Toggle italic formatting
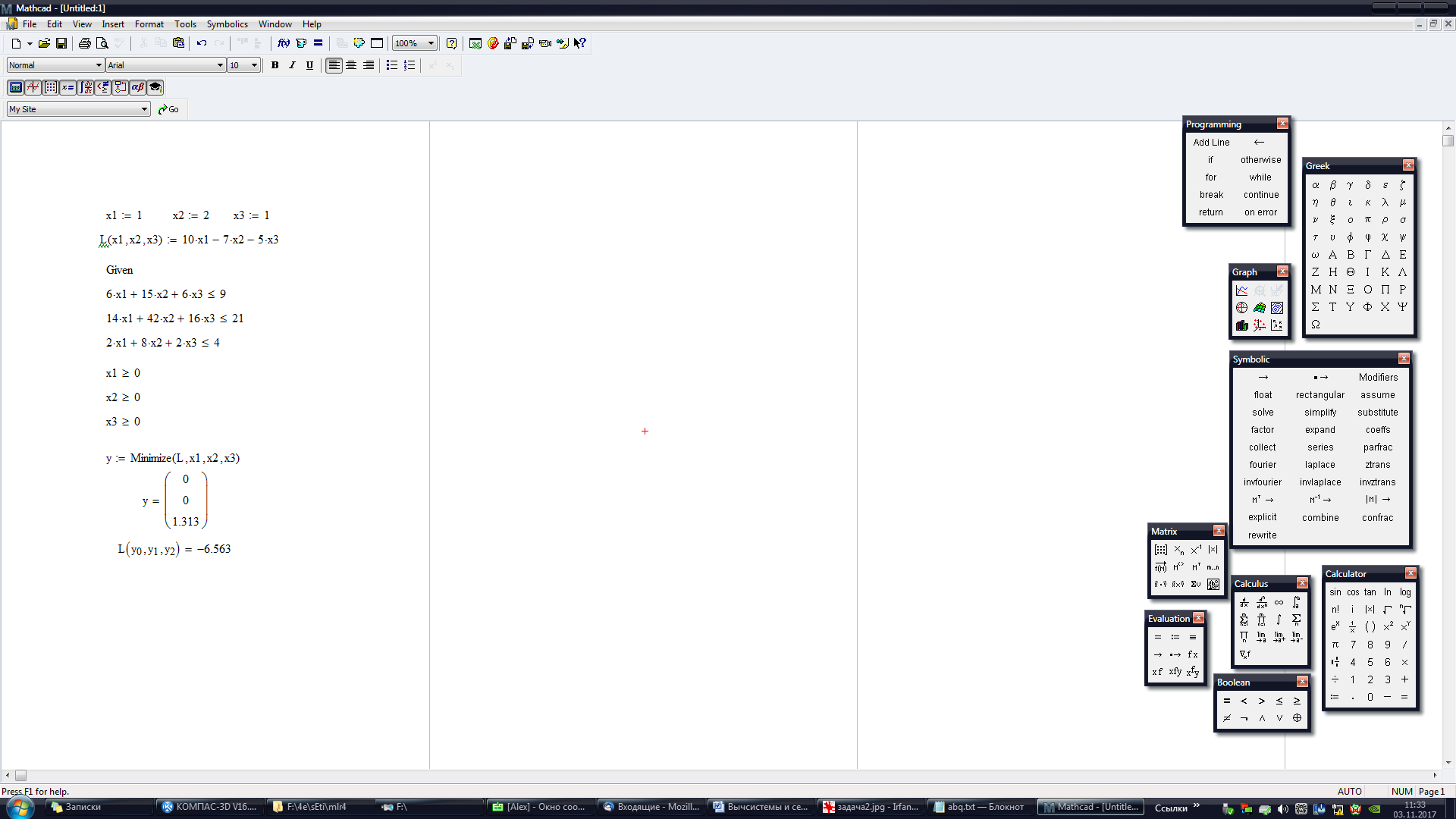This screenshot has width=1456, height=819. click(292, 65)
